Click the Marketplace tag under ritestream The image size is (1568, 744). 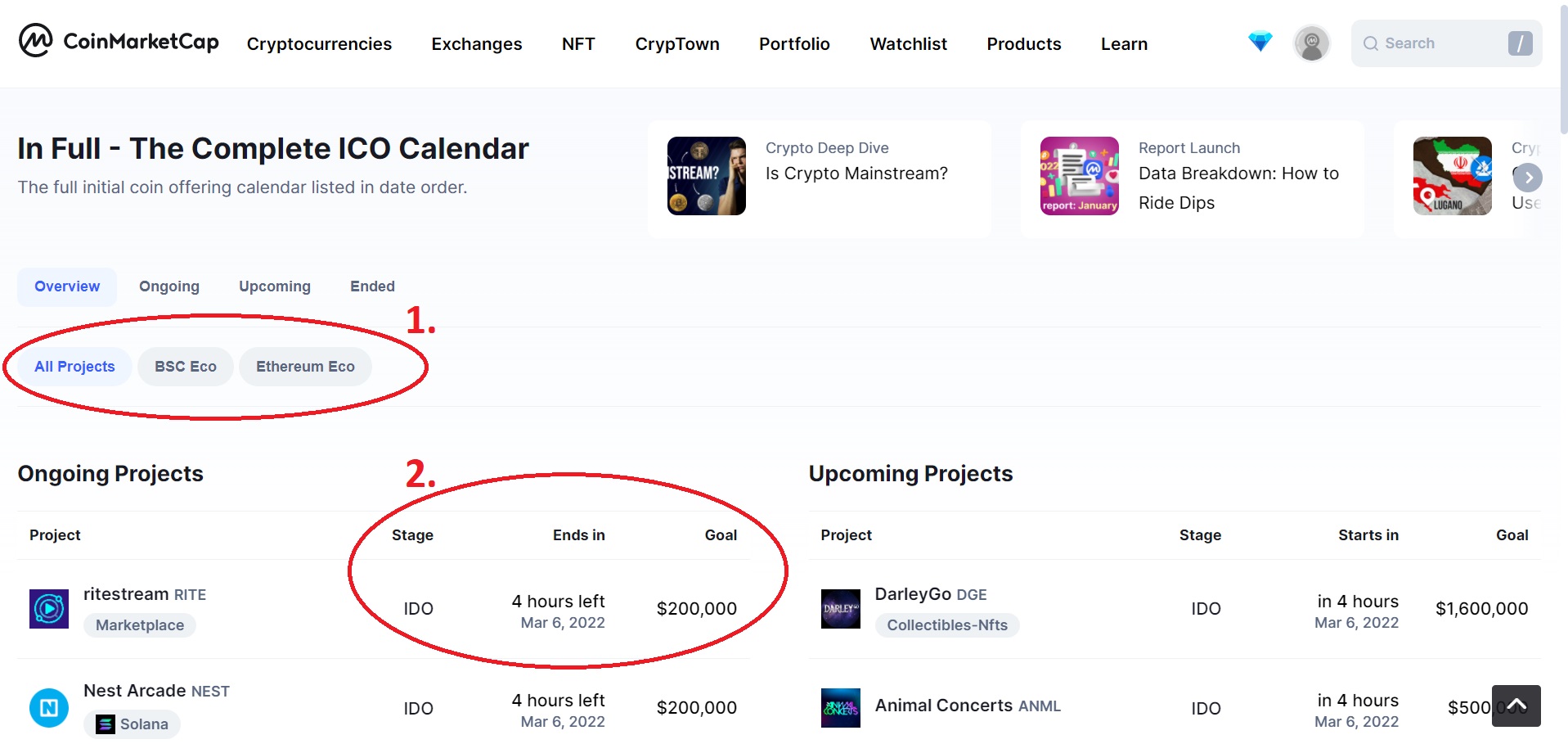[140, 625]
